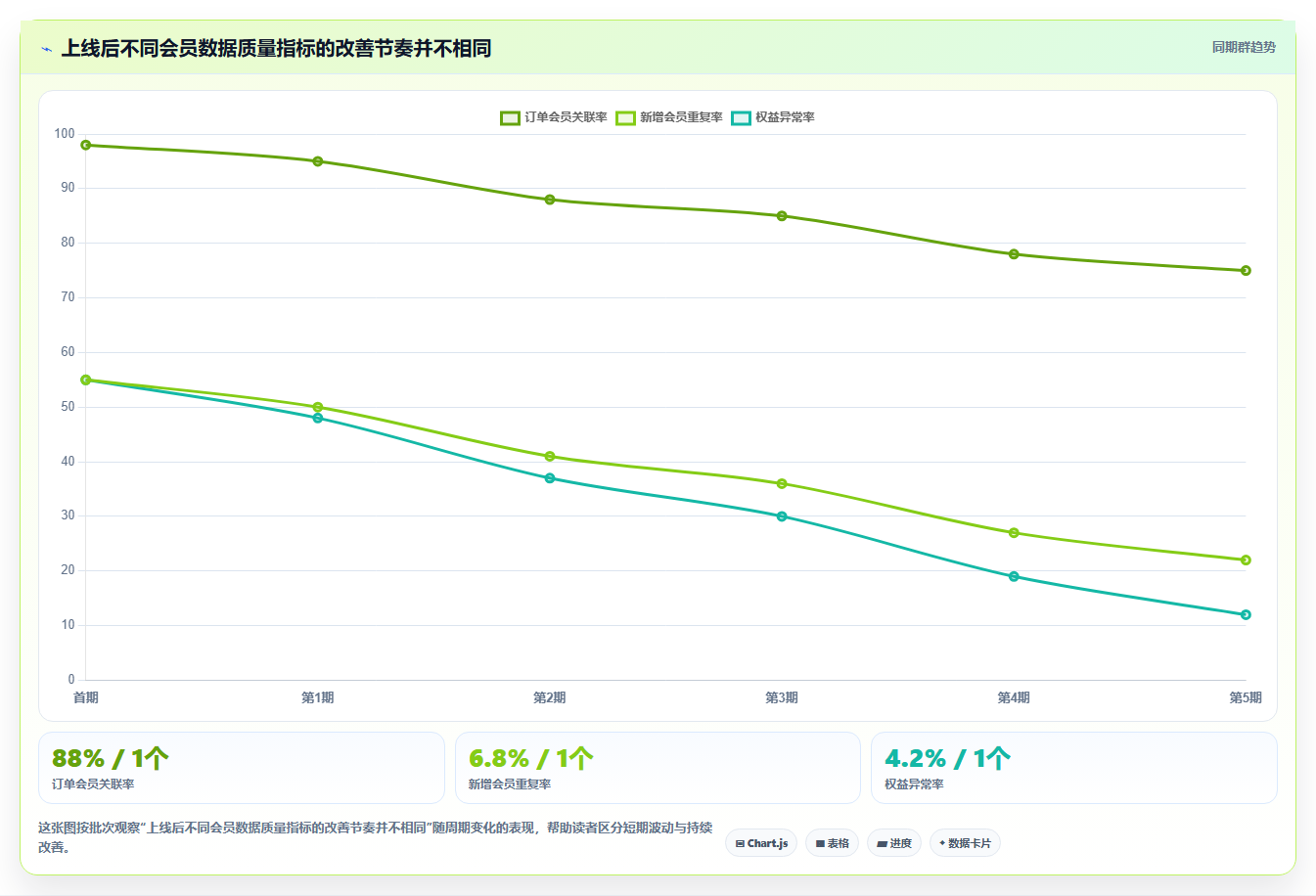Select 订单会员关联率 data point at 第4期

point(1014,254)
